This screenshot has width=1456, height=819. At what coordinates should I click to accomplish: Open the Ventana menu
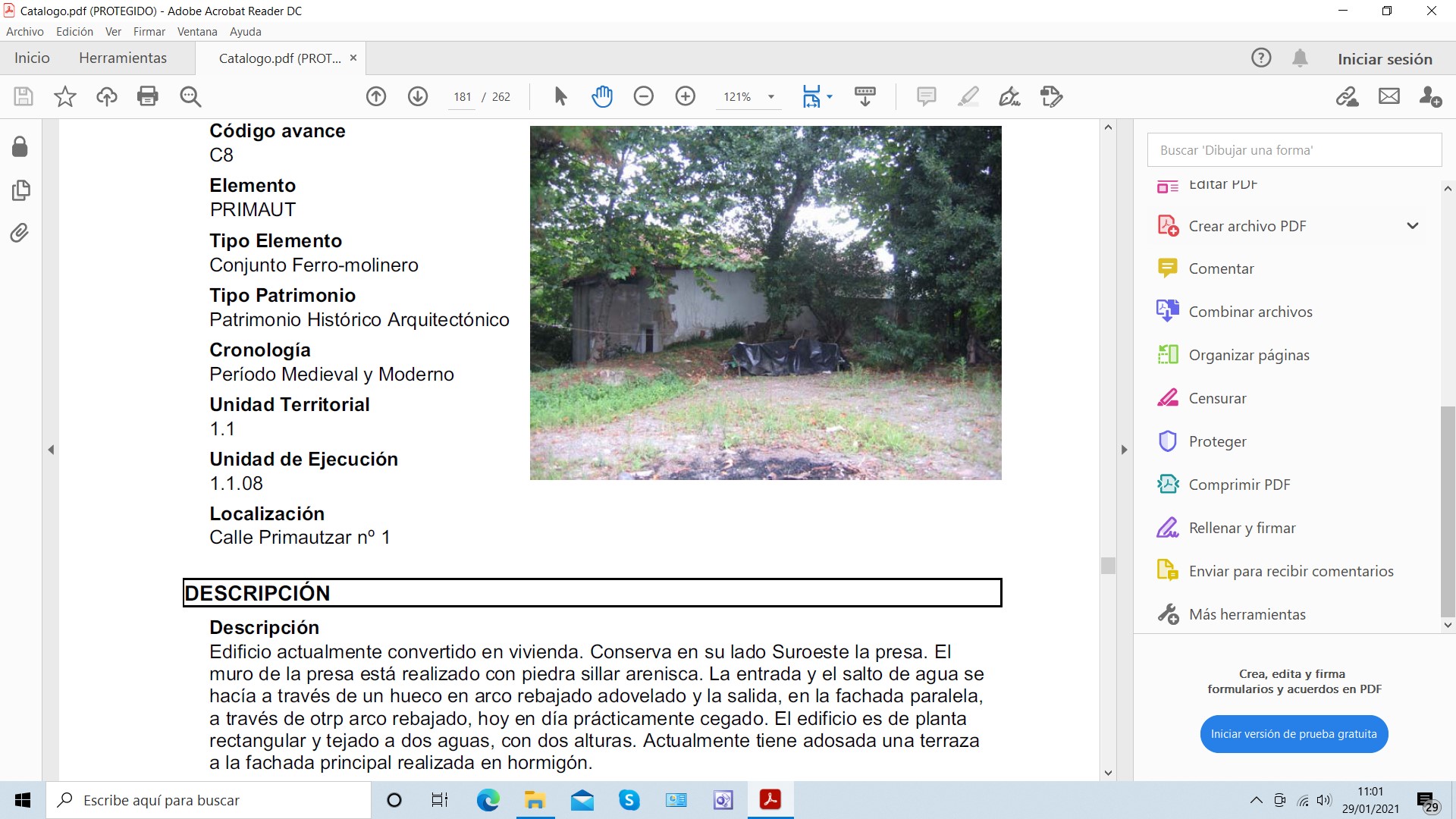pyautogui.click(x=197, y=32)
